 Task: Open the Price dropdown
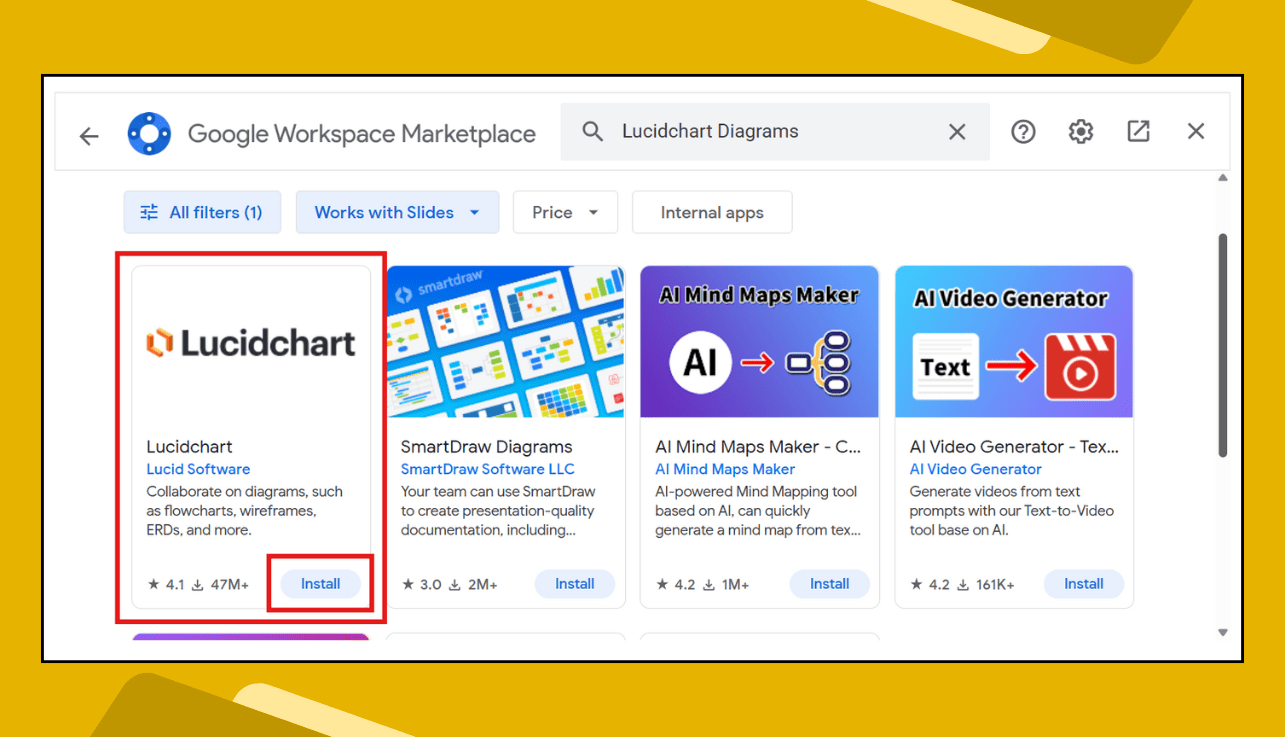565,212
